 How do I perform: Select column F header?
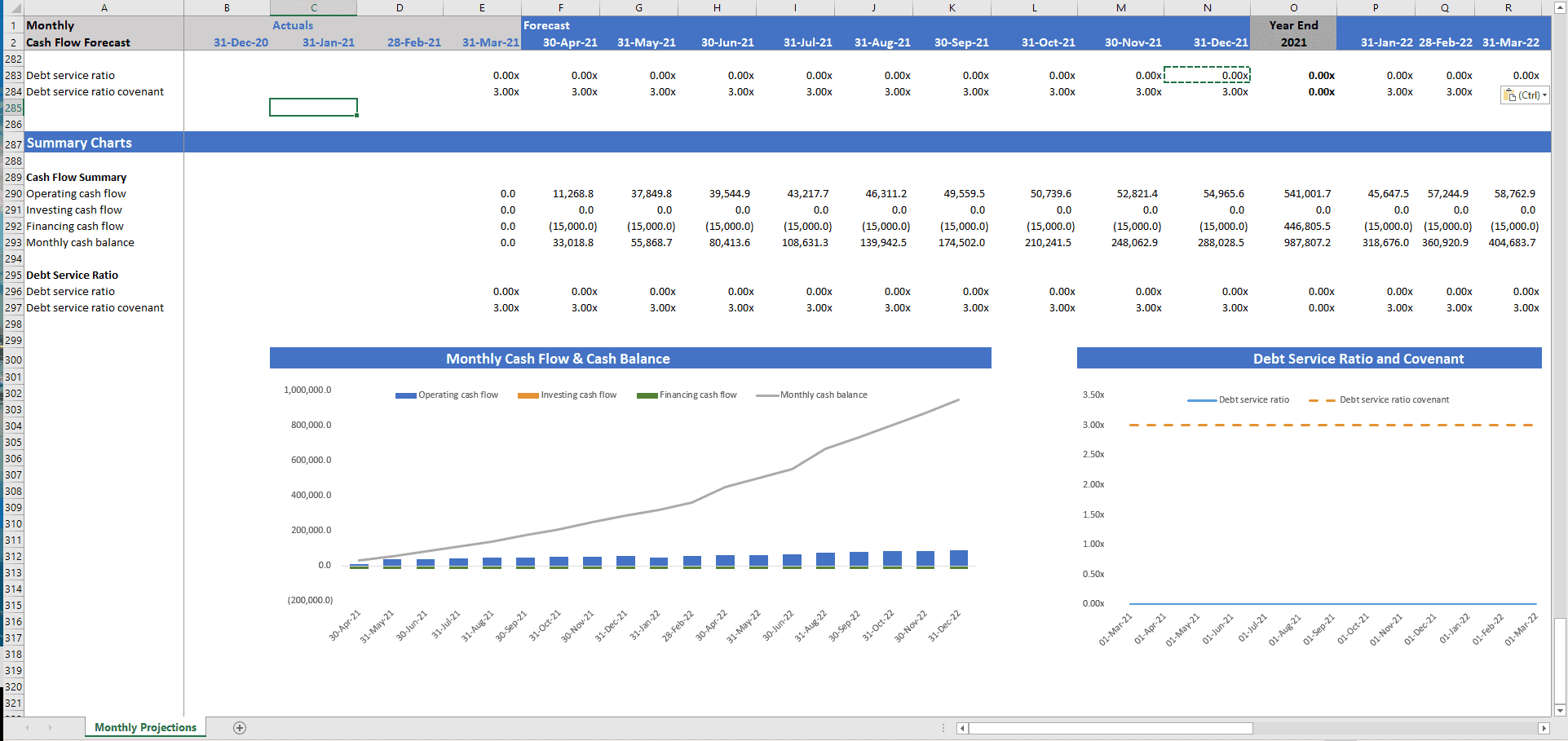tap(560, 8)
